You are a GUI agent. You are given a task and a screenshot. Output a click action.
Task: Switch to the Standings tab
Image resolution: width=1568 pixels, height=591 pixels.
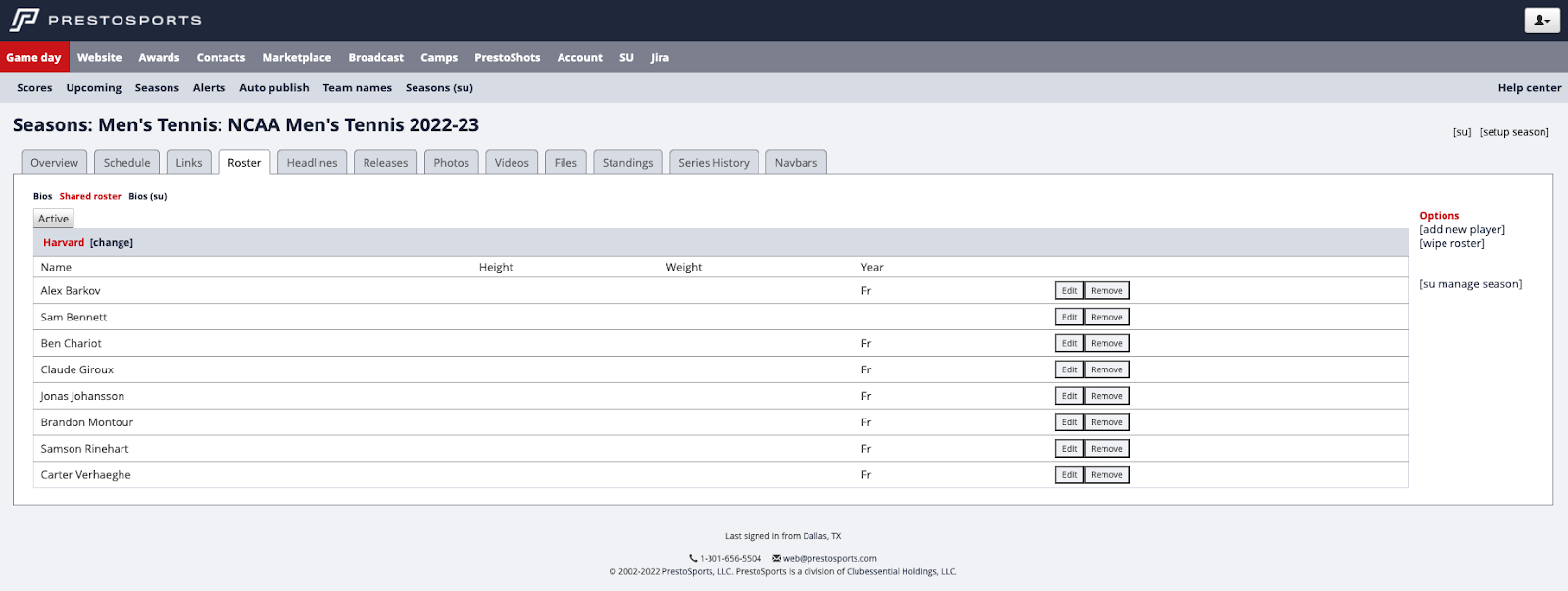tap(627, 163)
